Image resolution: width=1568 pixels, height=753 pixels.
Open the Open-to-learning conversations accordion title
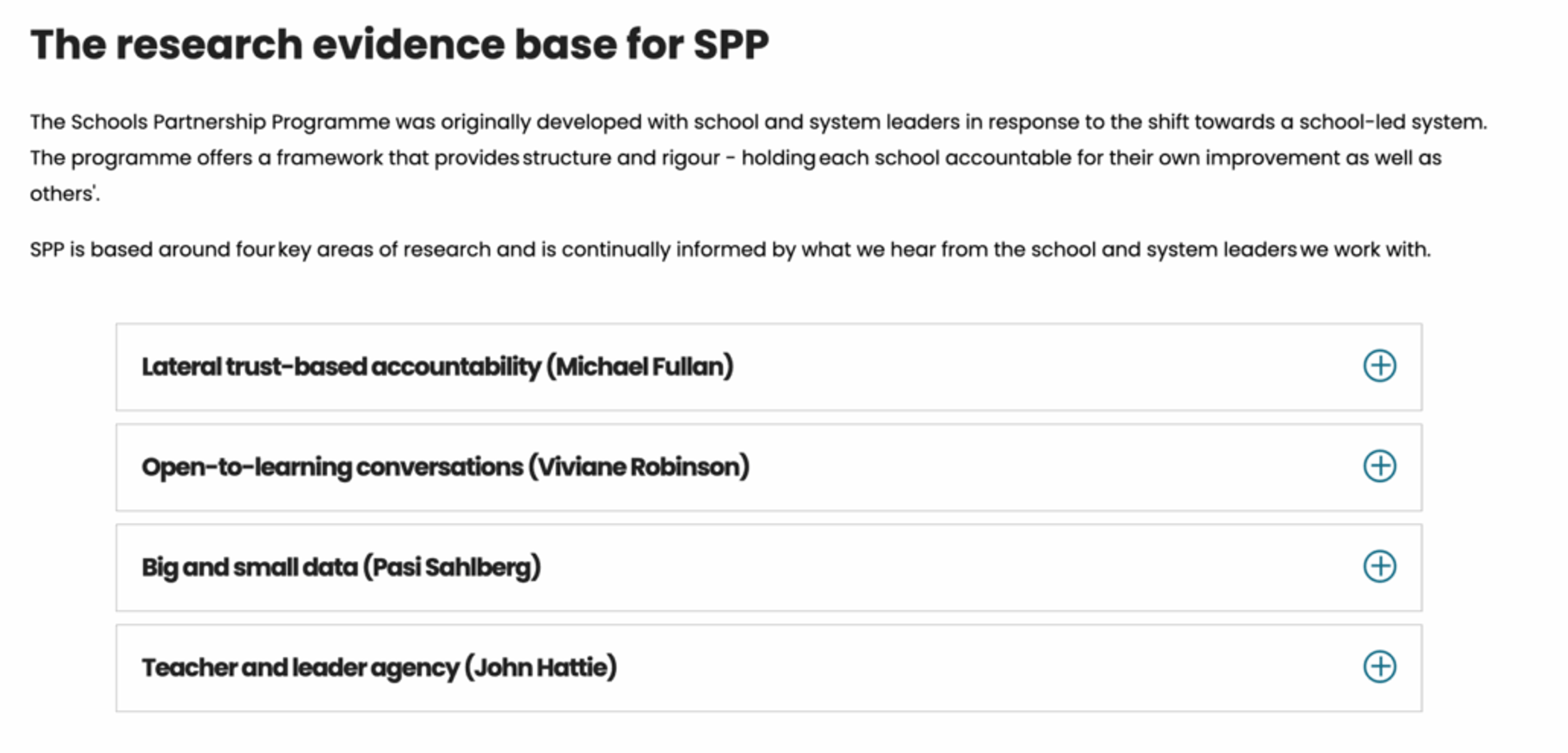pos(332,467)
